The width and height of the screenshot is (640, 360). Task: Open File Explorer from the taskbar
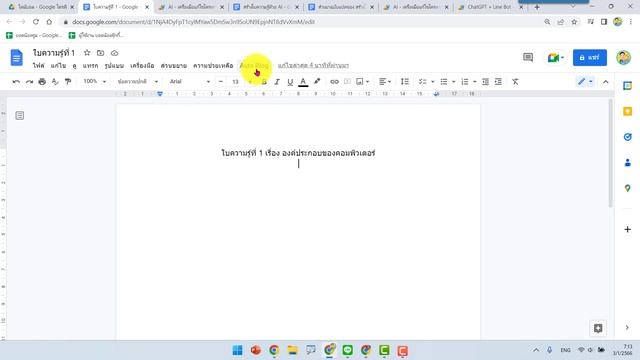(292, 350)
